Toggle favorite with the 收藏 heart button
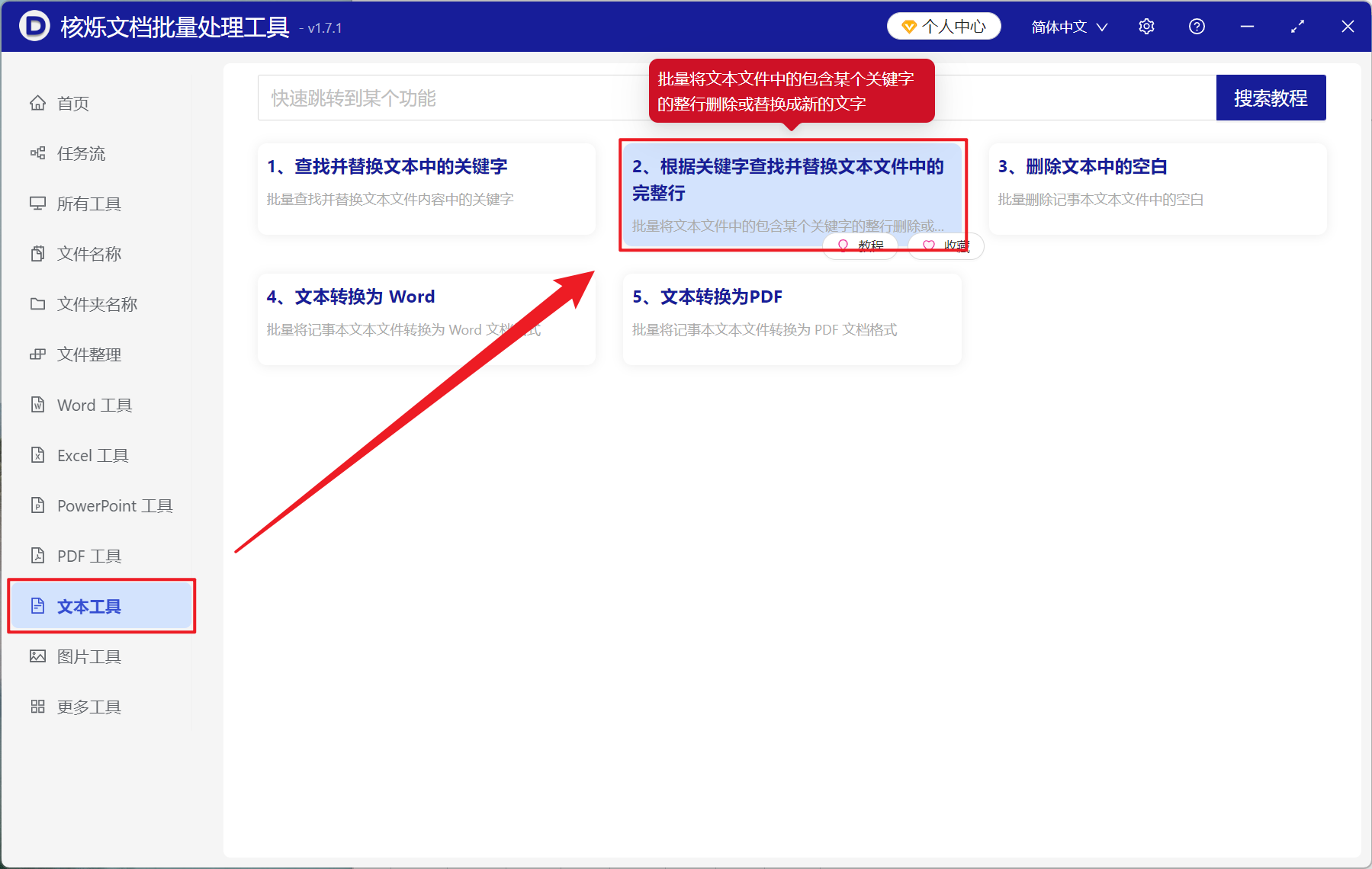Viewport: 1372px width, 869px height. point(945,245)
